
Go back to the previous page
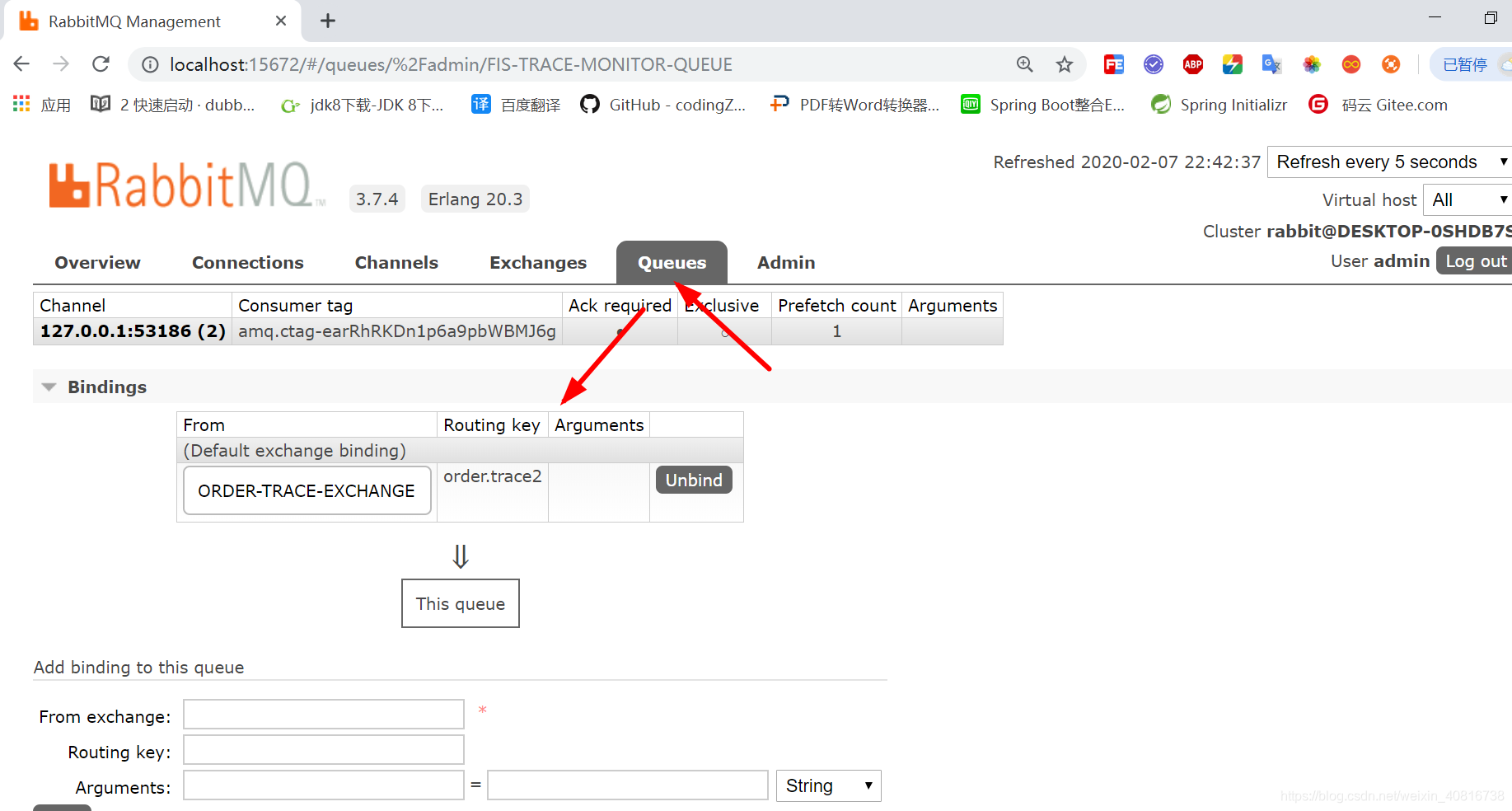(21, 64)
